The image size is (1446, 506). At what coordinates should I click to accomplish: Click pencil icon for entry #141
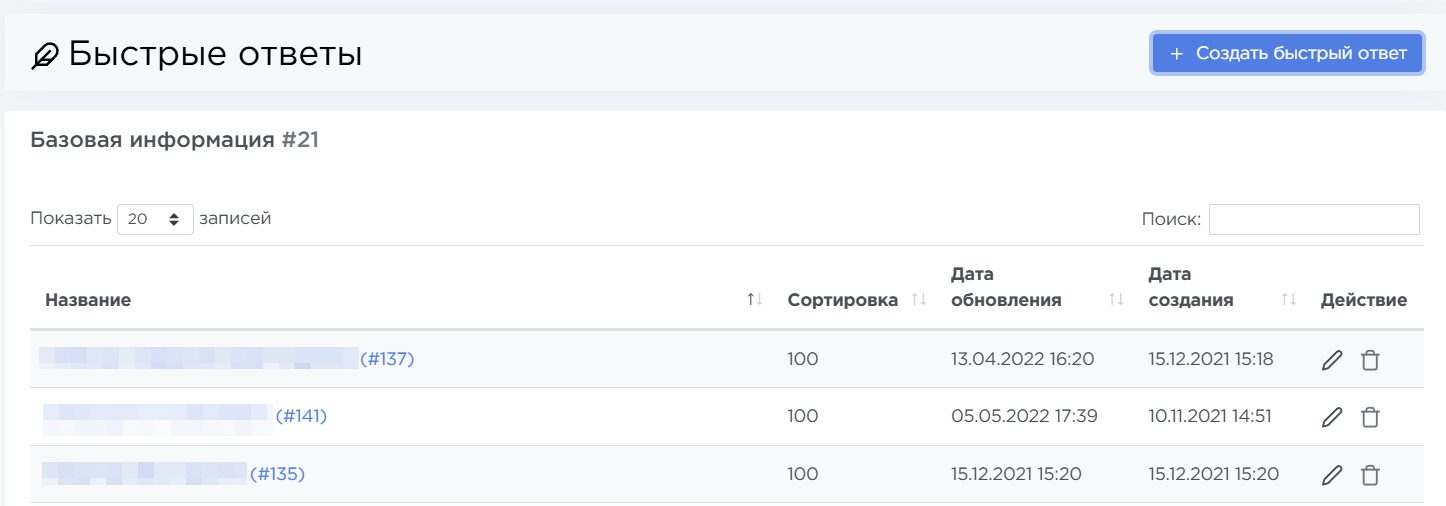[x=1331, y=417]
